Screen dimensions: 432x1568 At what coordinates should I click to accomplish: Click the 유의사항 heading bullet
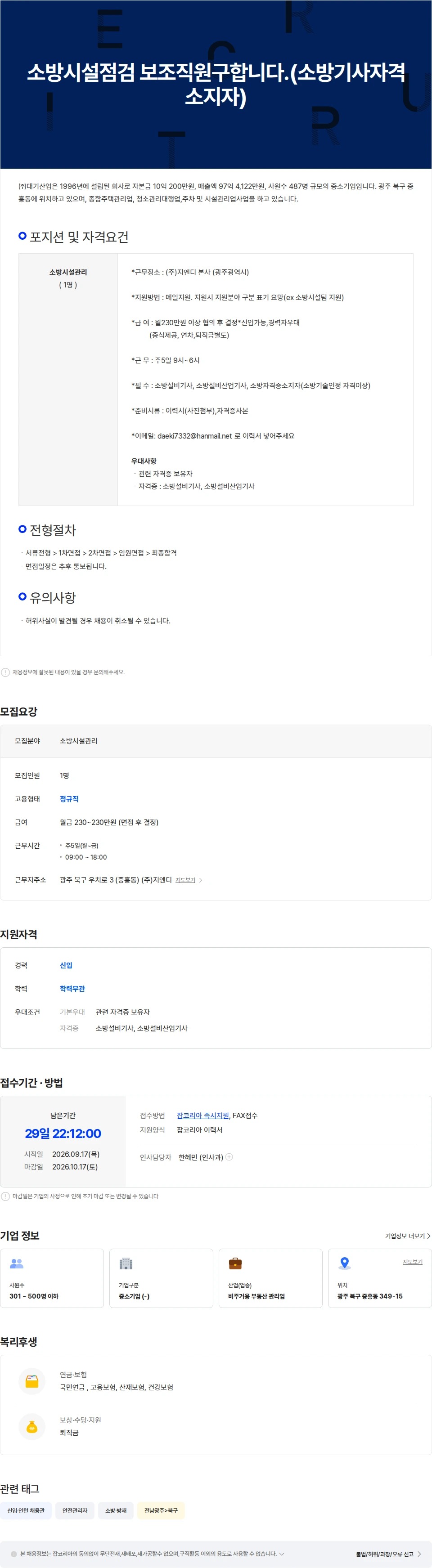coord(22,596)
